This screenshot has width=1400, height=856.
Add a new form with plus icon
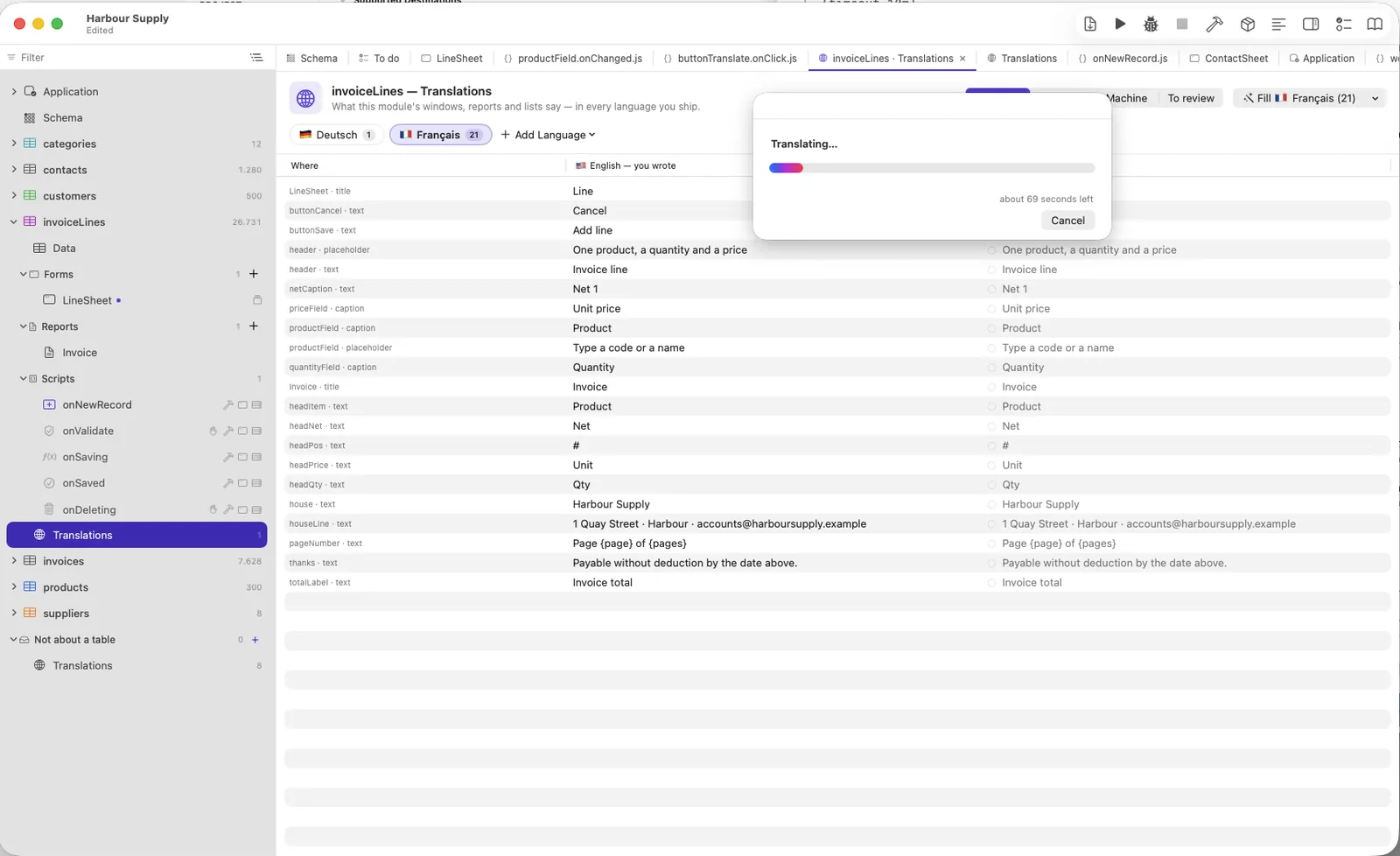coord(254,274)
